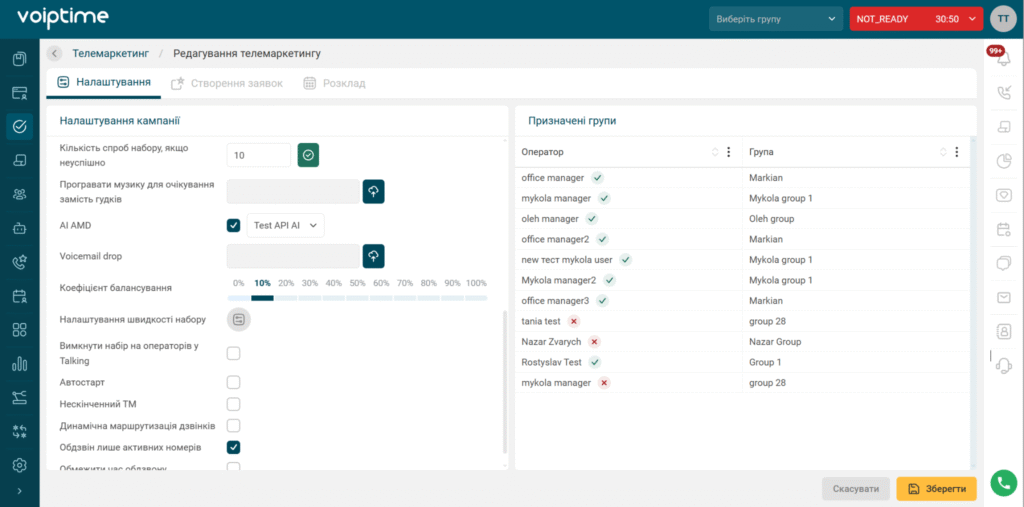Toggle the red cross beside Nazar Zvarych

594,342
